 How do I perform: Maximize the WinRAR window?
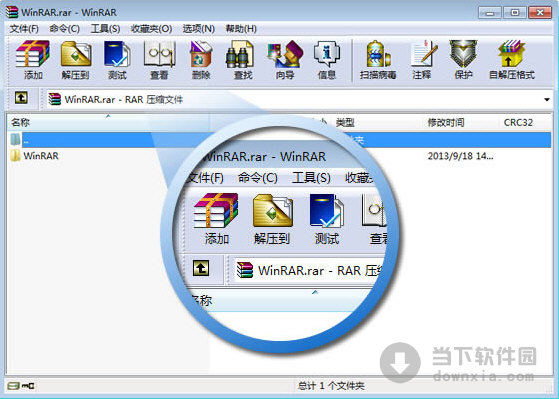tap(515, 12)
